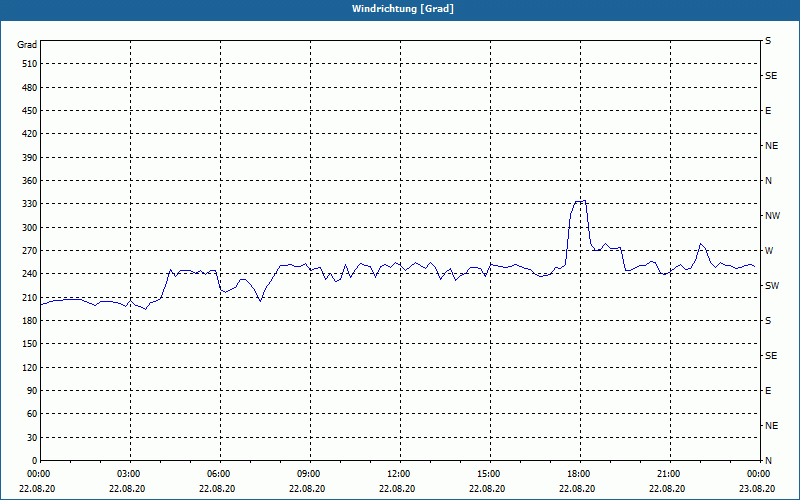Select the 270 y-axis tick label
The image size is (800, 500).
click(x=29, y=251)
